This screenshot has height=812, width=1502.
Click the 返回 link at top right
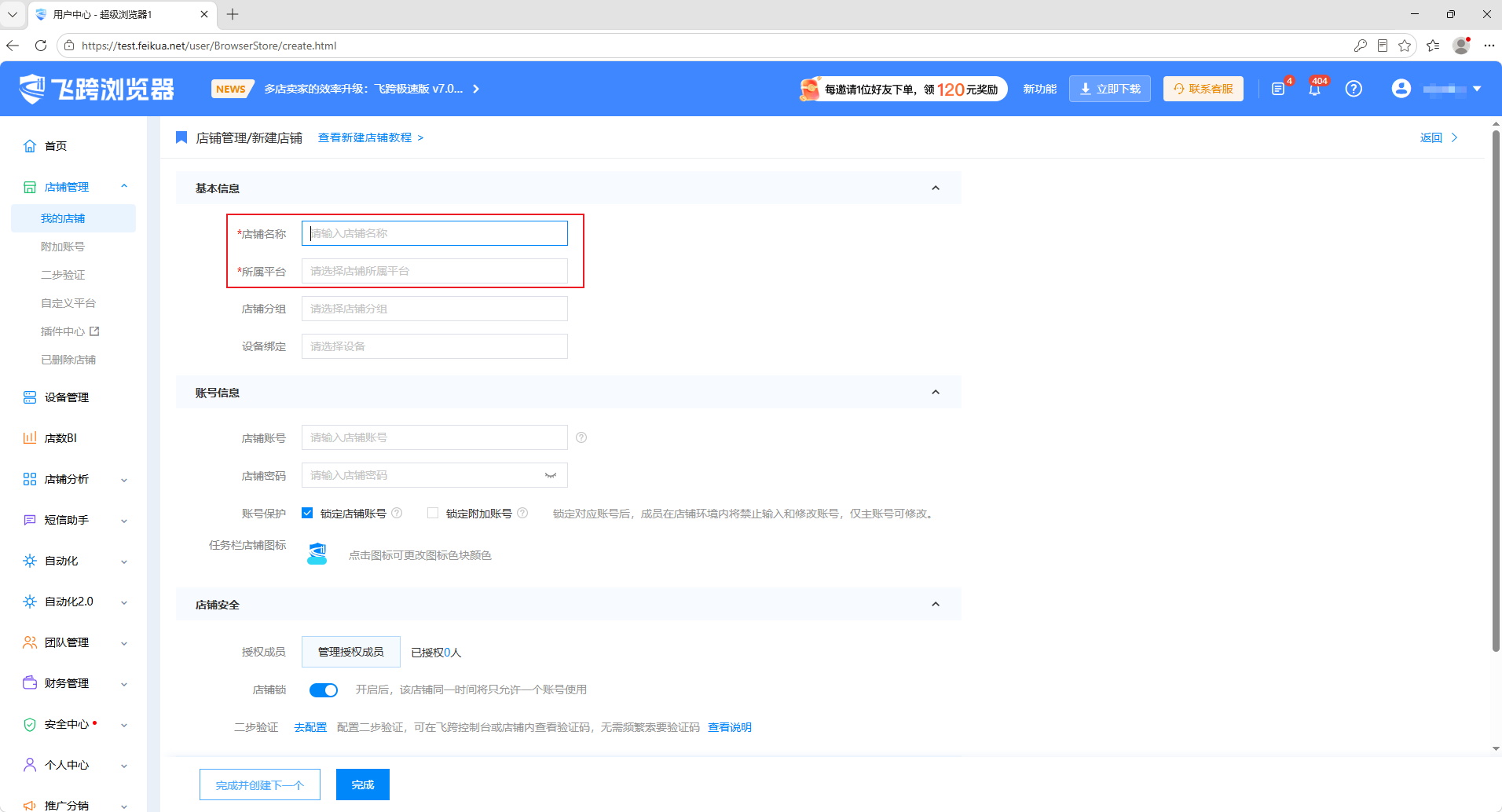click(1439, 137)
